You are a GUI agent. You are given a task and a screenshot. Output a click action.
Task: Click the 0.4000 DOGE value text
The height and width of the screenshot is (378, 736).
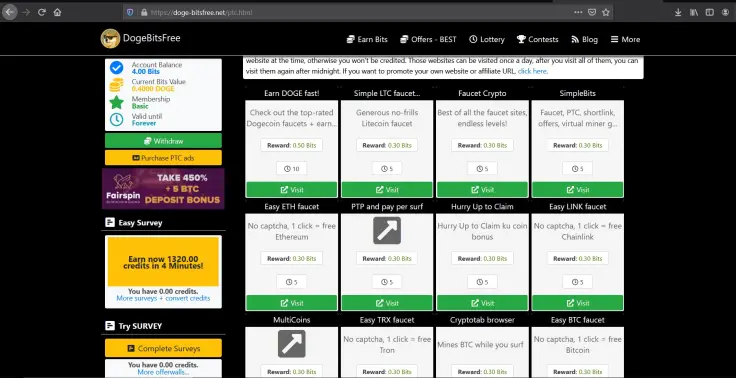pyautogui.click(x=153, y=89)
